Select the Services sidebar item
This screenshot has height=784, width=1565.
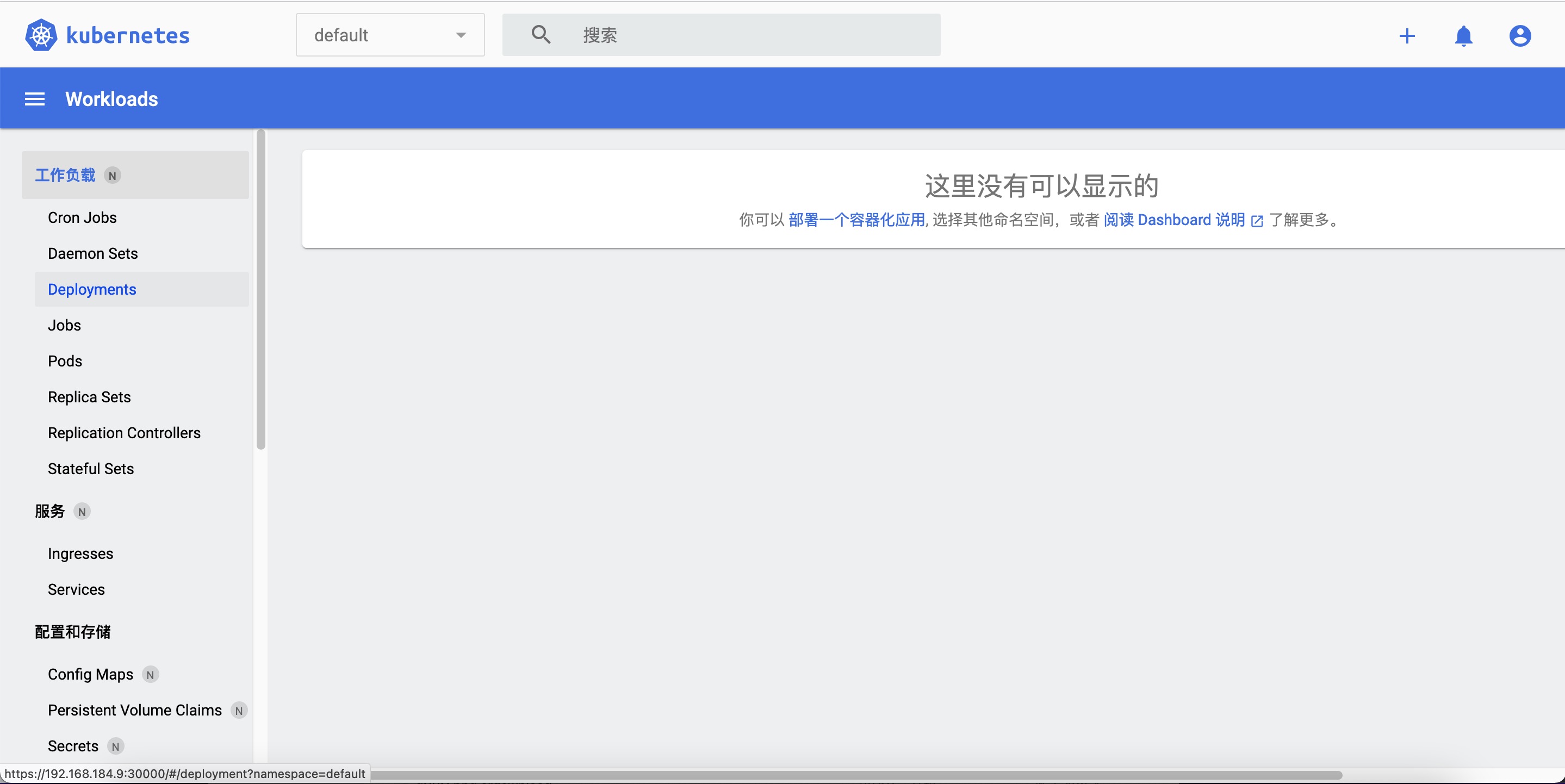[x=76, y=589]
